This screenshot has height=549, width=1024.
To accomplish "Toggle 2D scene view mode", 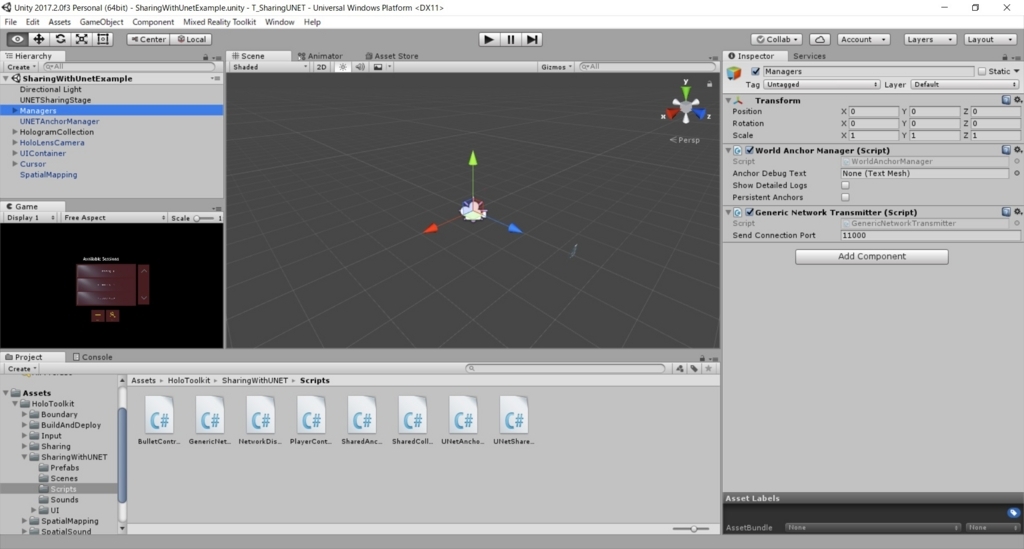I will (x=321, y=67).
